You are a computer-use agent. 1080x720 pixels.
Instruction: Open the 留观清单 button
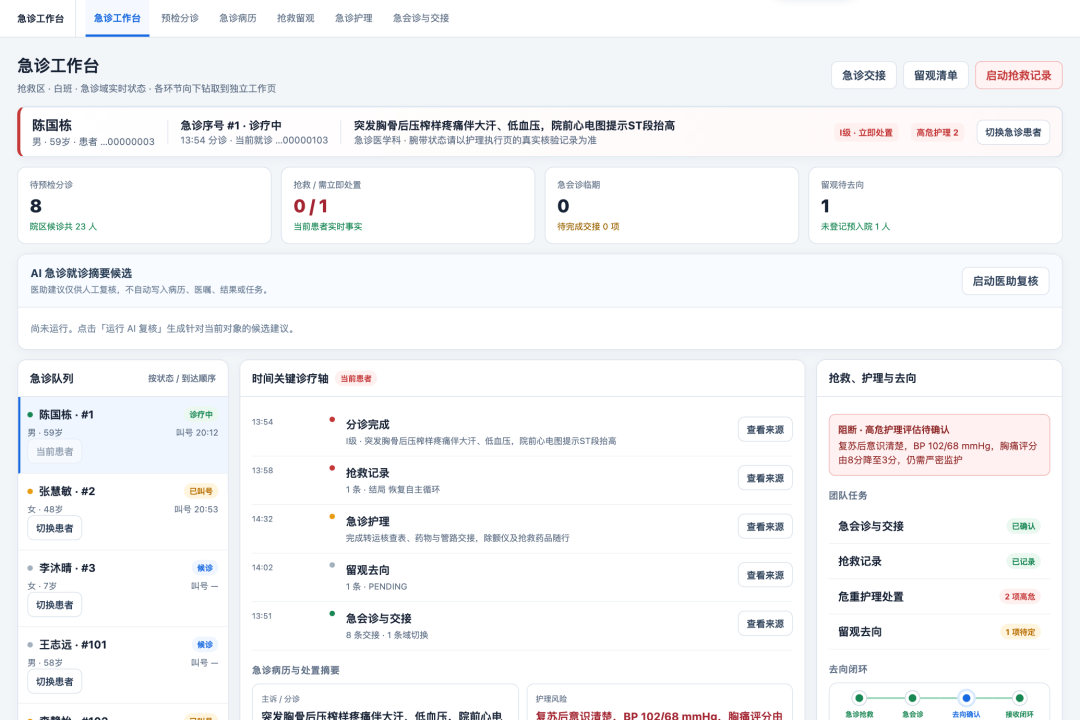[935, 75]
